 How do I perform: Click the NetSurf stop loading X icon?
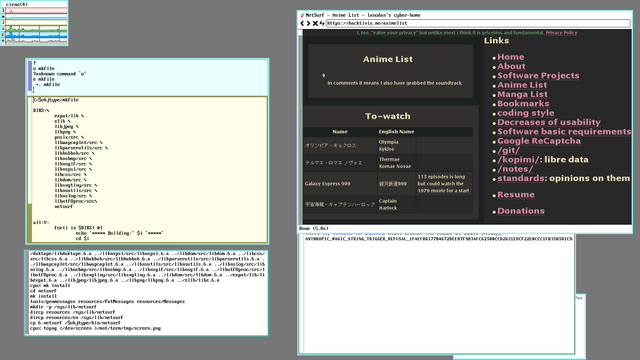click(x=315, y=23)
